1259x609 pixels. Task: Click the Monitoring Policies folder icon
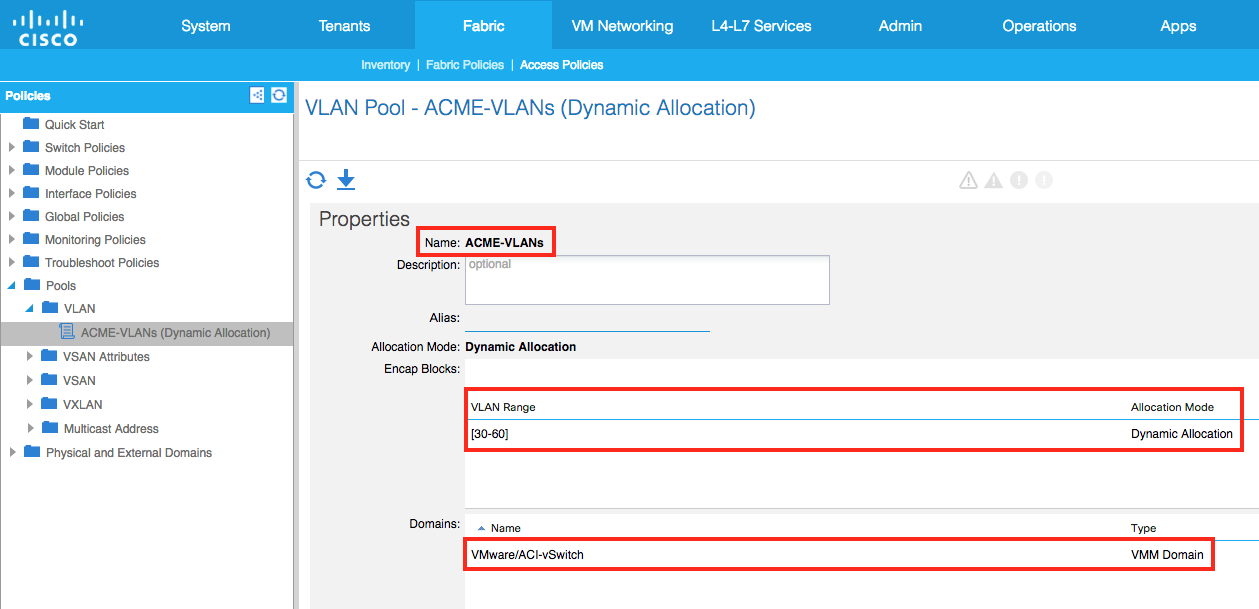click(x=31, y=239)
